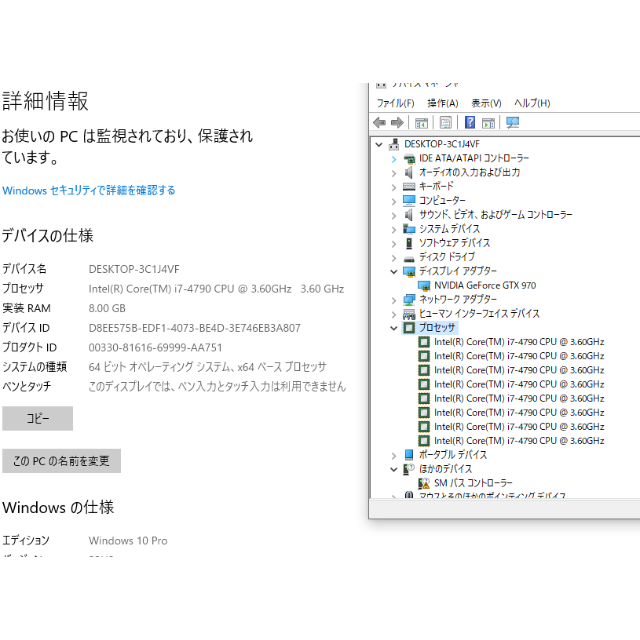Click the ソフトウェア デバイス icon
640x640 pixels.
pos(409,243)
